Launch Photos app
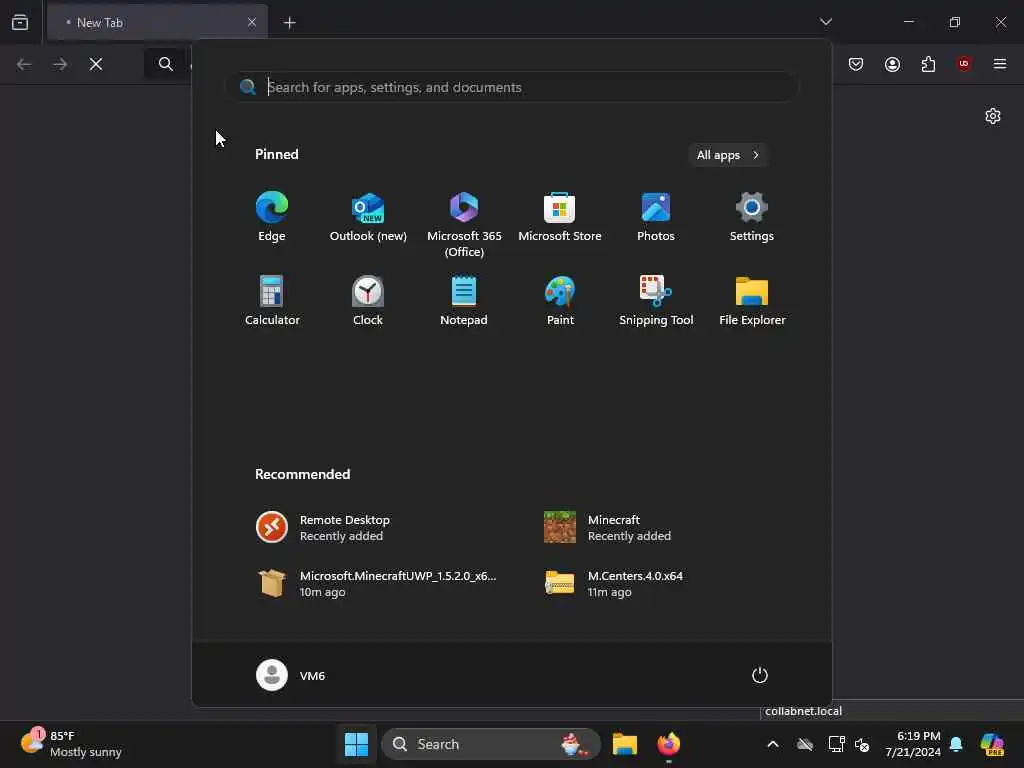 (x=656, y=217)
